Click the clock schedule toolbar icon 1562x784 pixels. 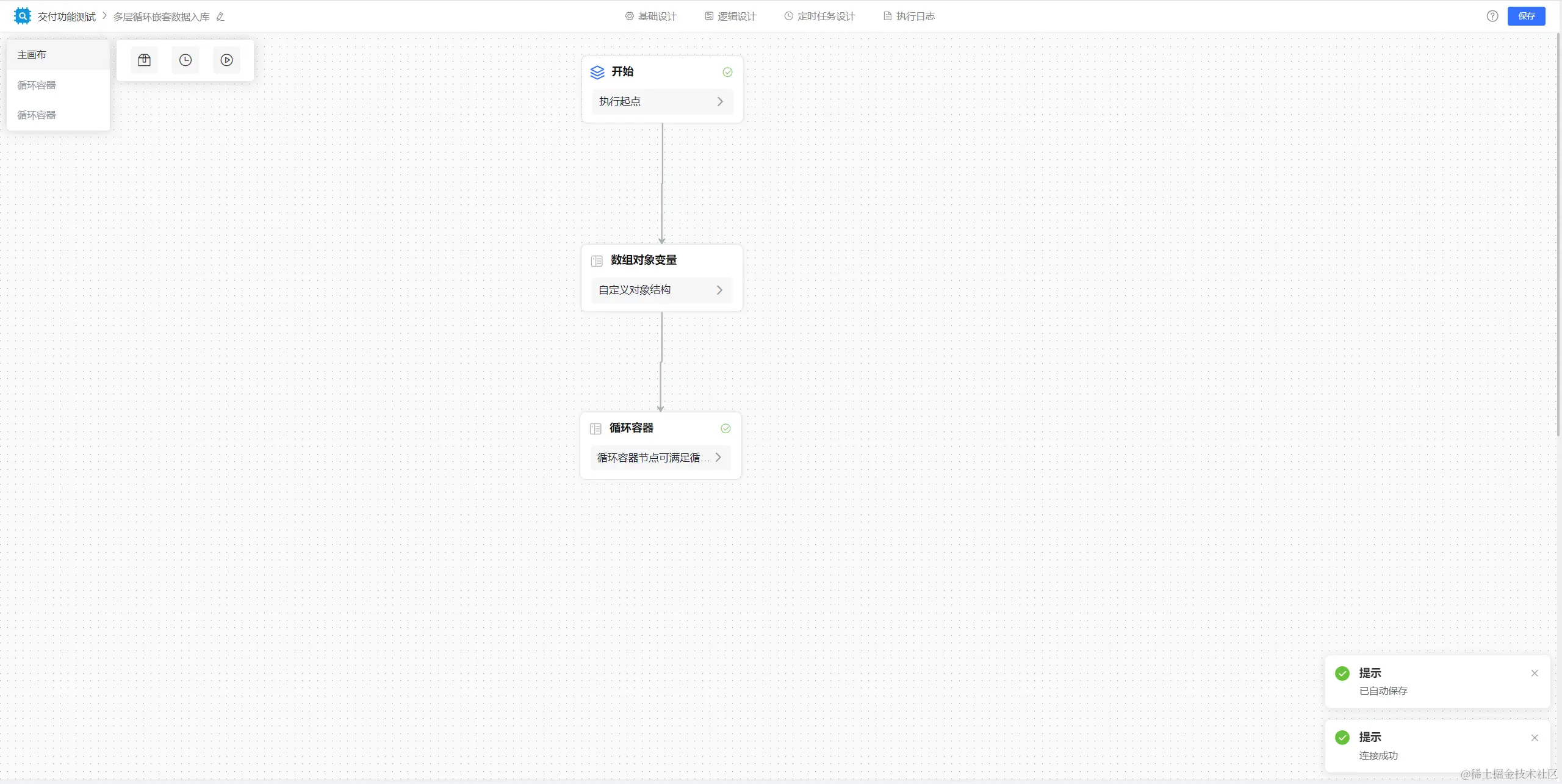[x=185, y=60]
